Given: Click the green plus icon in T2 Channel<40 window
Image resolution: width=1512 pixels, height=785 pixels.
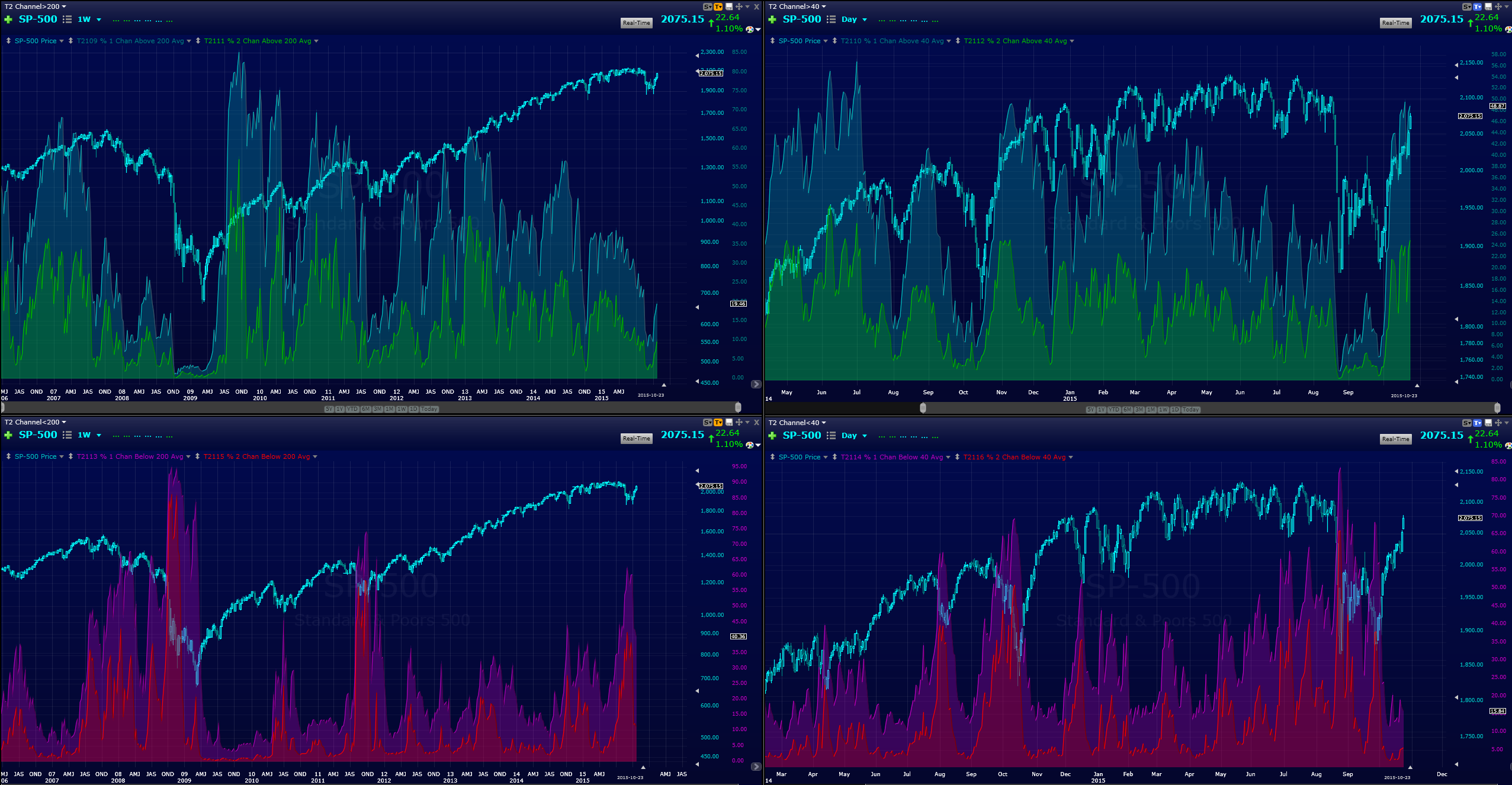Looking at the screenshot, I should coord(772,436).
